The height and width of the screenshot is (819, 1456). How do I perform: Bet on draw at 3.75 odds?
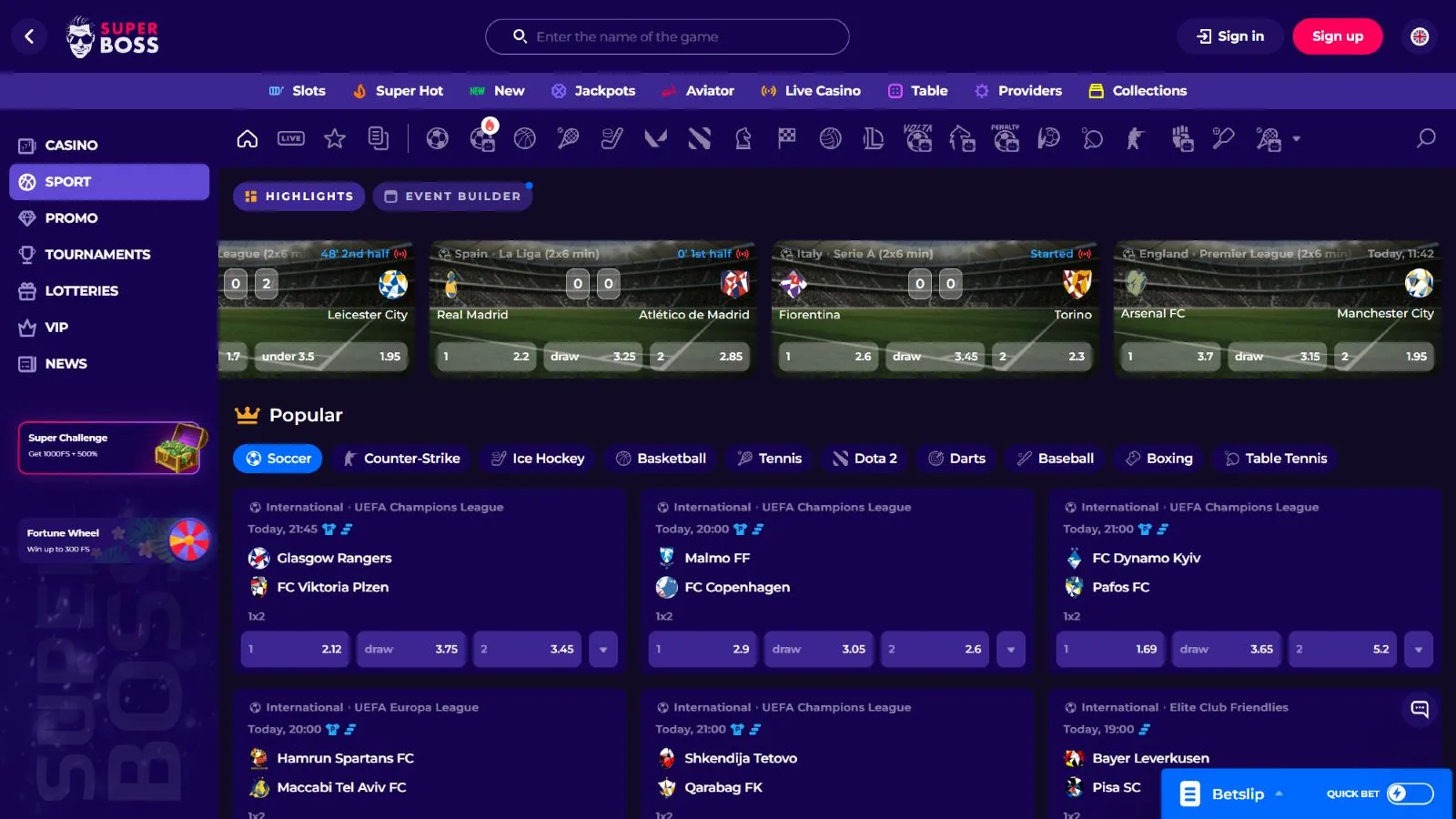click(x=411, y=650)
